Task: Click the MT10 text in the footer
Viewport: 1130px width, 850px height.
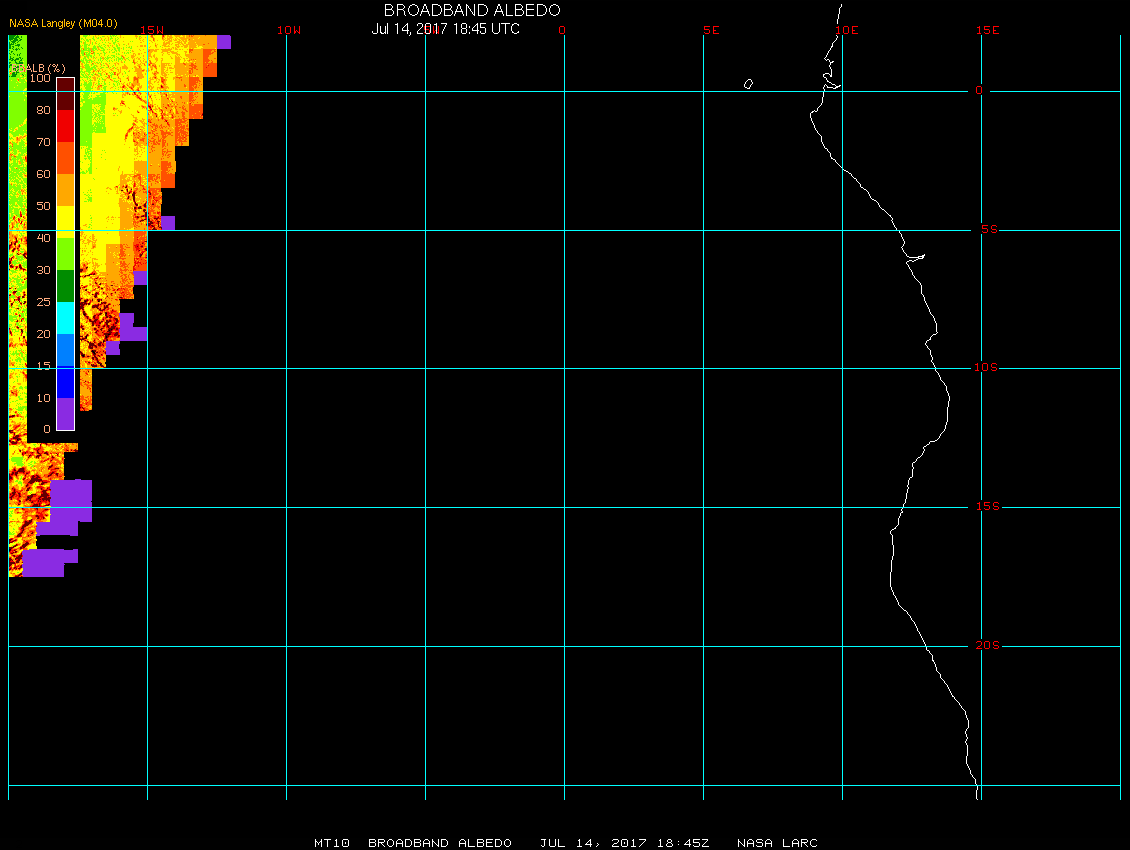Action: (332, 842)
